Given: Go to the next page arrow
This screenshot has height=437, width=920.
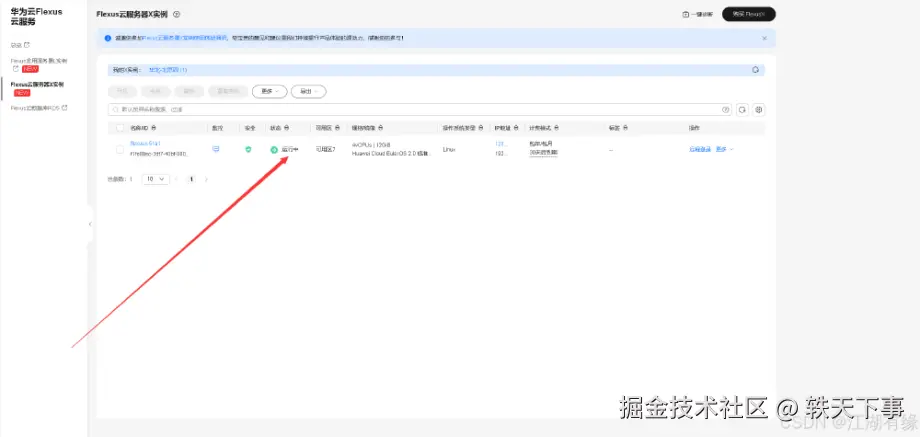Looking at the screenshot, I should [206, 179].
